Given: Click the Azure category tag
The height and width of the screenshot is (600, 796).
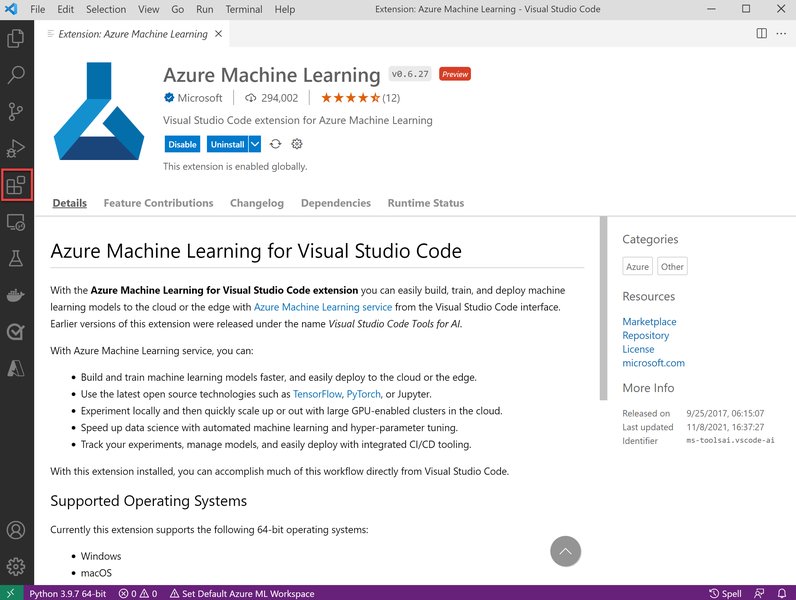Looking at the screenshot, I should pyautogui.click(x=638, y=266).
